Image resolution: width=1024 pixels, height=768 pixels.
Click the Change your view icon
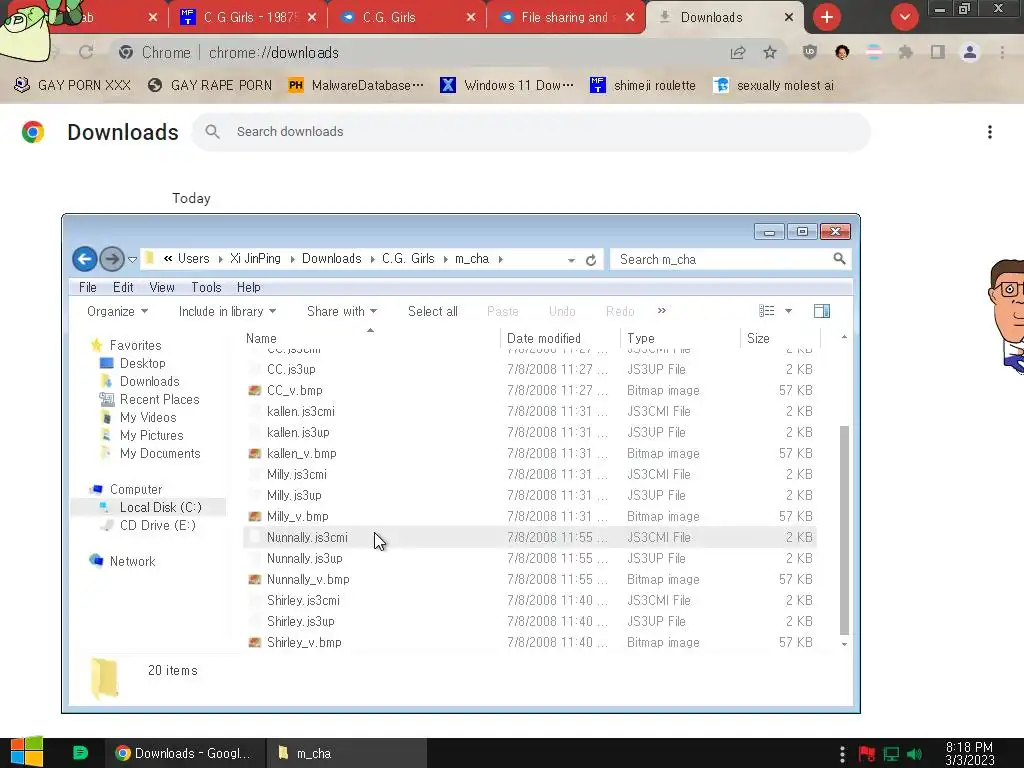pos(767,312)
